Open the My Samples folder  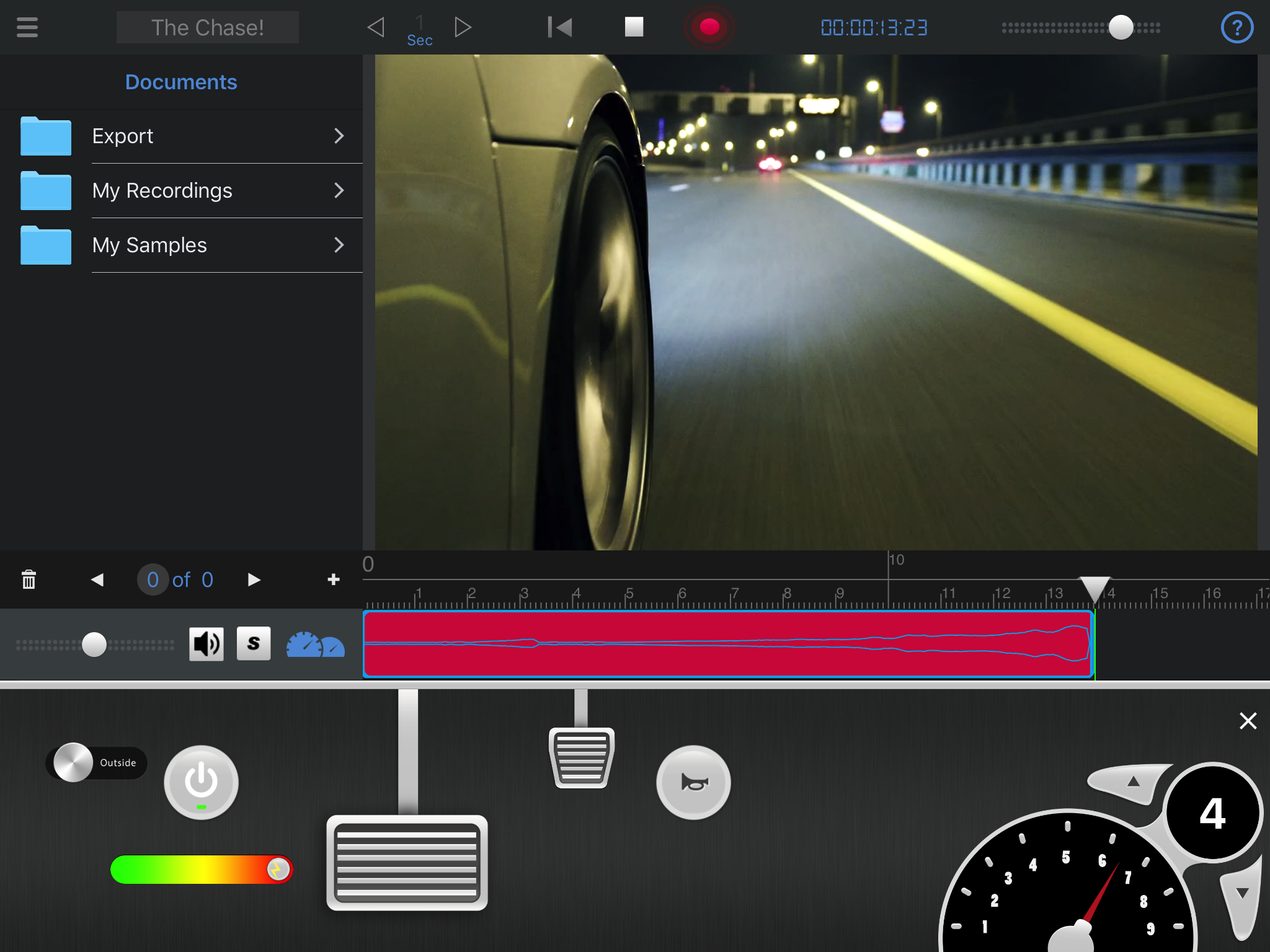tap(181, 245)
